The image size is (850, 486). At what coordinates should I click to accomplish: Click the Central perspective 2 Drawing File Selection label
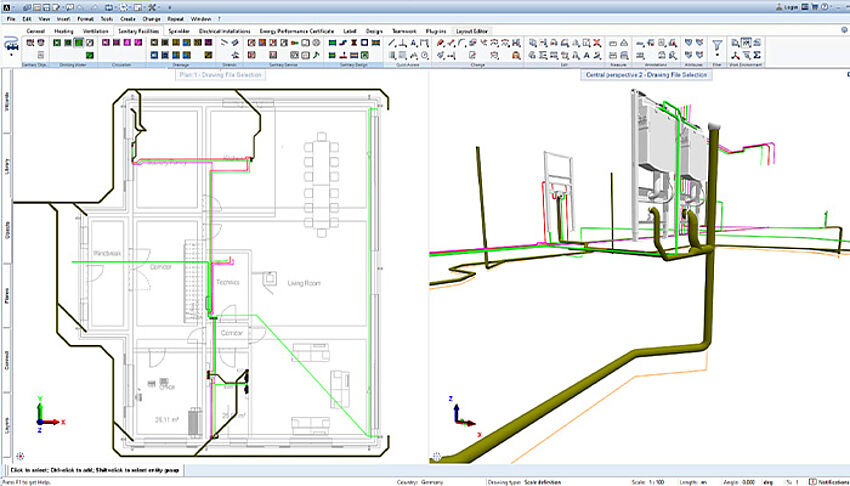(x=646, y=74)
